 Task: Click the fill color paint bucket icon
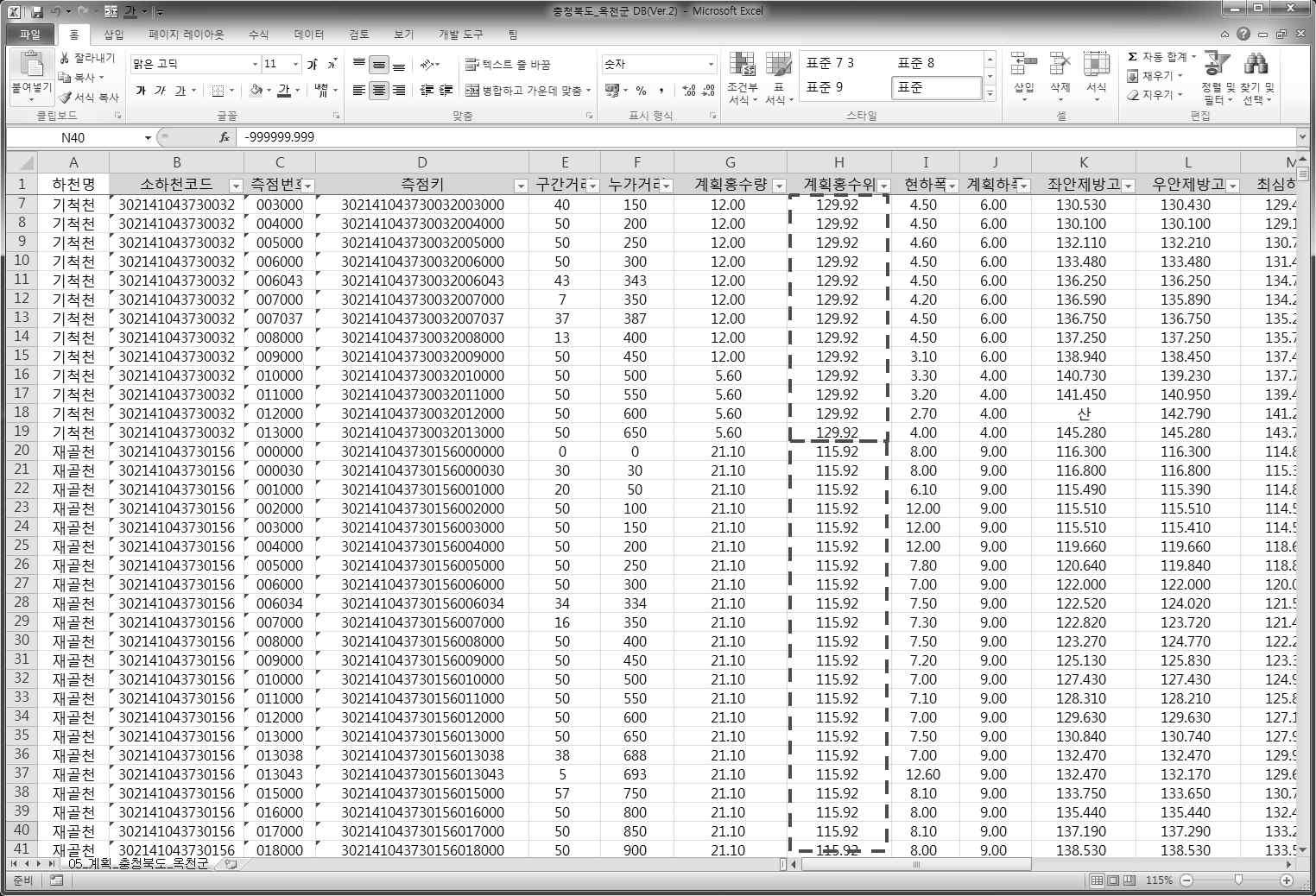pyautogui.click(x=256, y=90)
